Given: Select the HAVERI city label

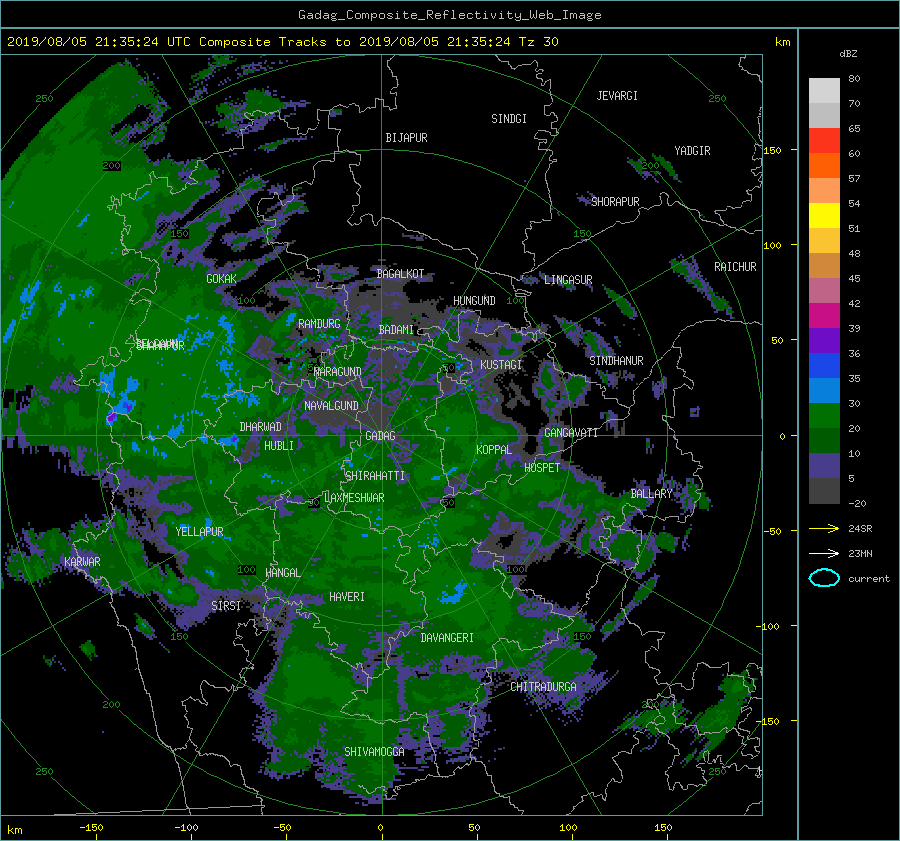Looking at the screenshot, I should tap(347, 597).
